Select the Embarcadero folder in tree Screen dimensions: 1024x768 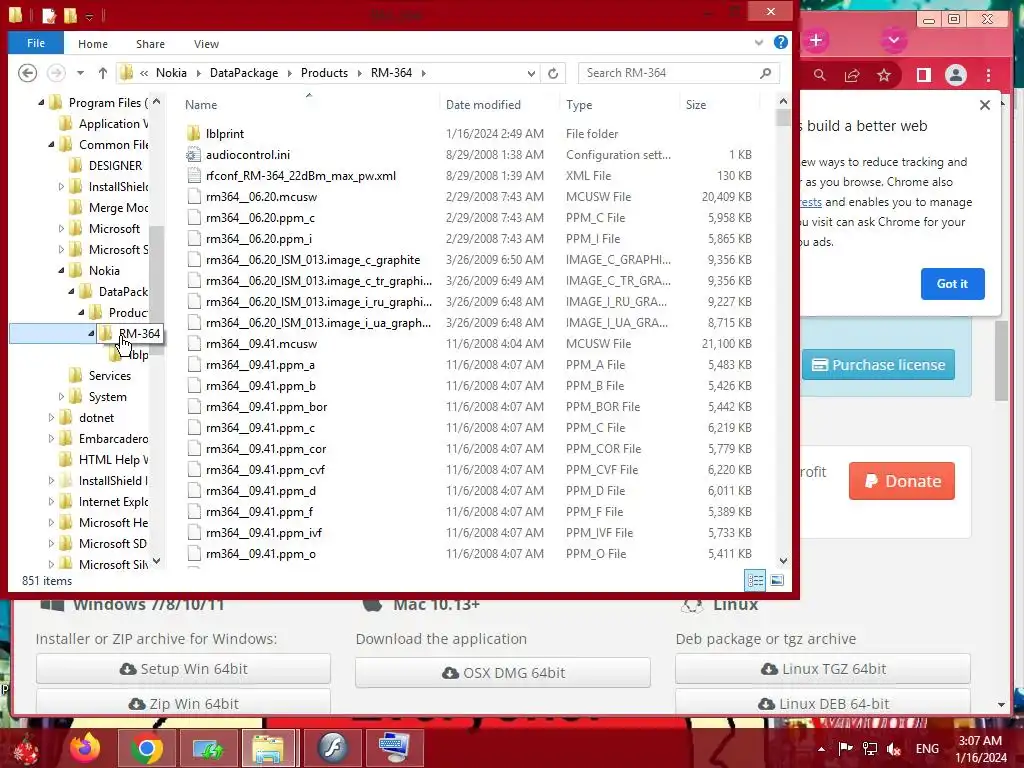114,439
